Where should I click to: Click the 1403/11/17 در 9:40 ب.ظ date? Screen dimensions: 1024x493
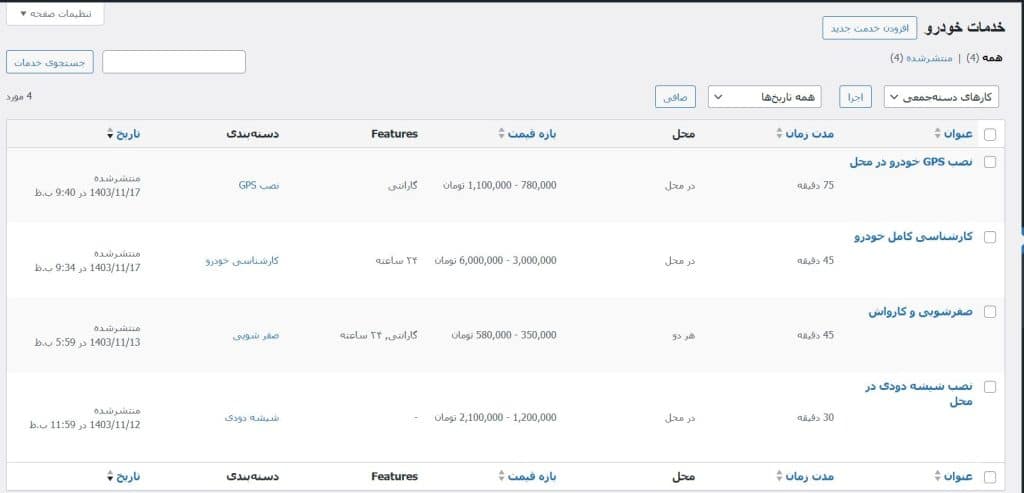[88, 193]
